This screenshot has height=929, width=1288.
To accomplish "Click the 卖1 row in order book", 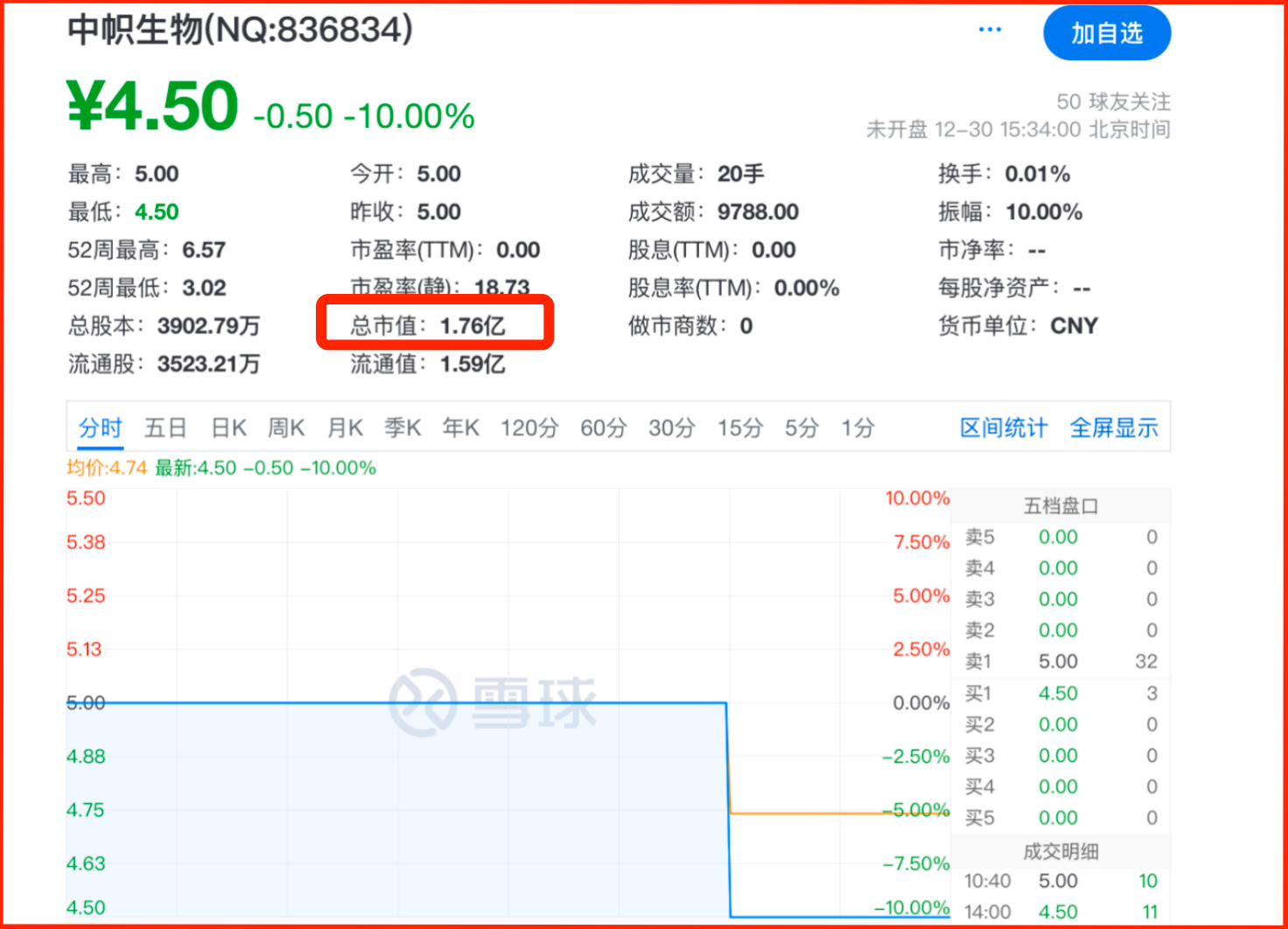I will (1059, 661).
